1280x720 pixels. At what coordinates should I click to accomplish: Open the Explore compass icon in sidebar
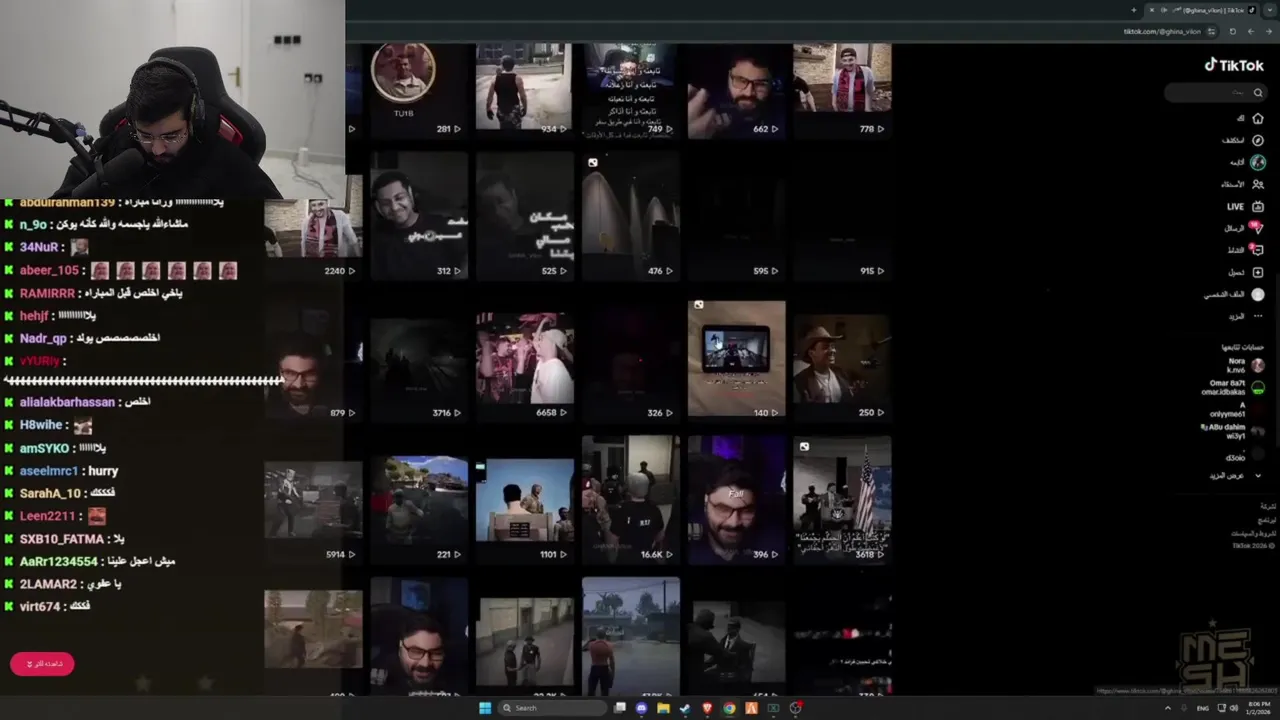[1258, 140]
